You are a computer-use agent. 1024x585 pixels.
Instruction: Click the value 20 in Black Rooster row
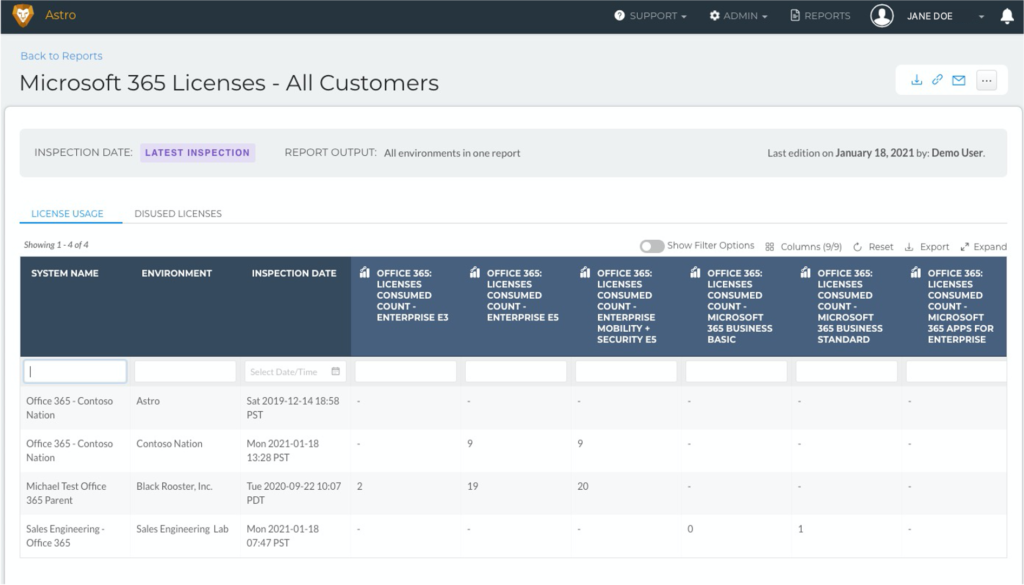click(x=583, y=486)
